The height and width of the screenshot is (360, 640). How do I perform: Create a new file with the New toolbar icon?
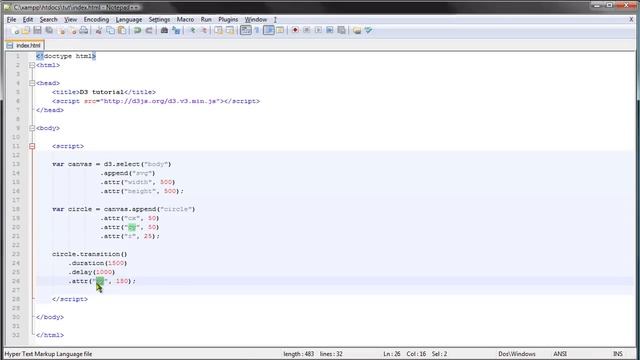point(15,30)
